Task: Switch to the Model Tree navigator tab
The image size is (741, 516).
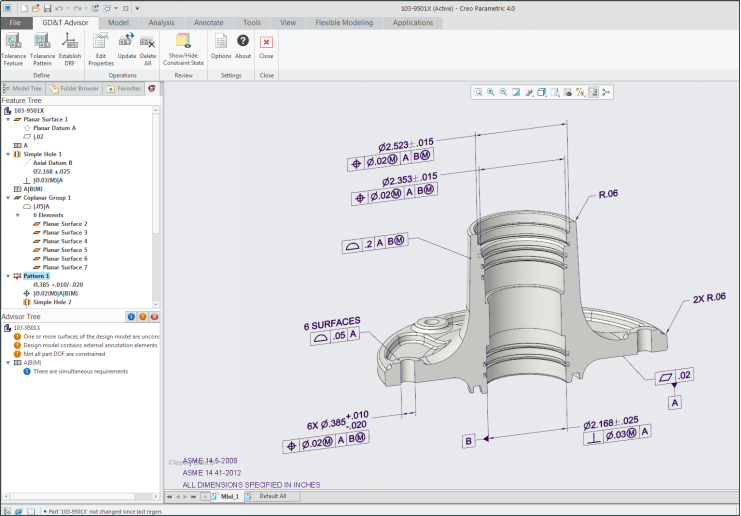Action: 23,88
